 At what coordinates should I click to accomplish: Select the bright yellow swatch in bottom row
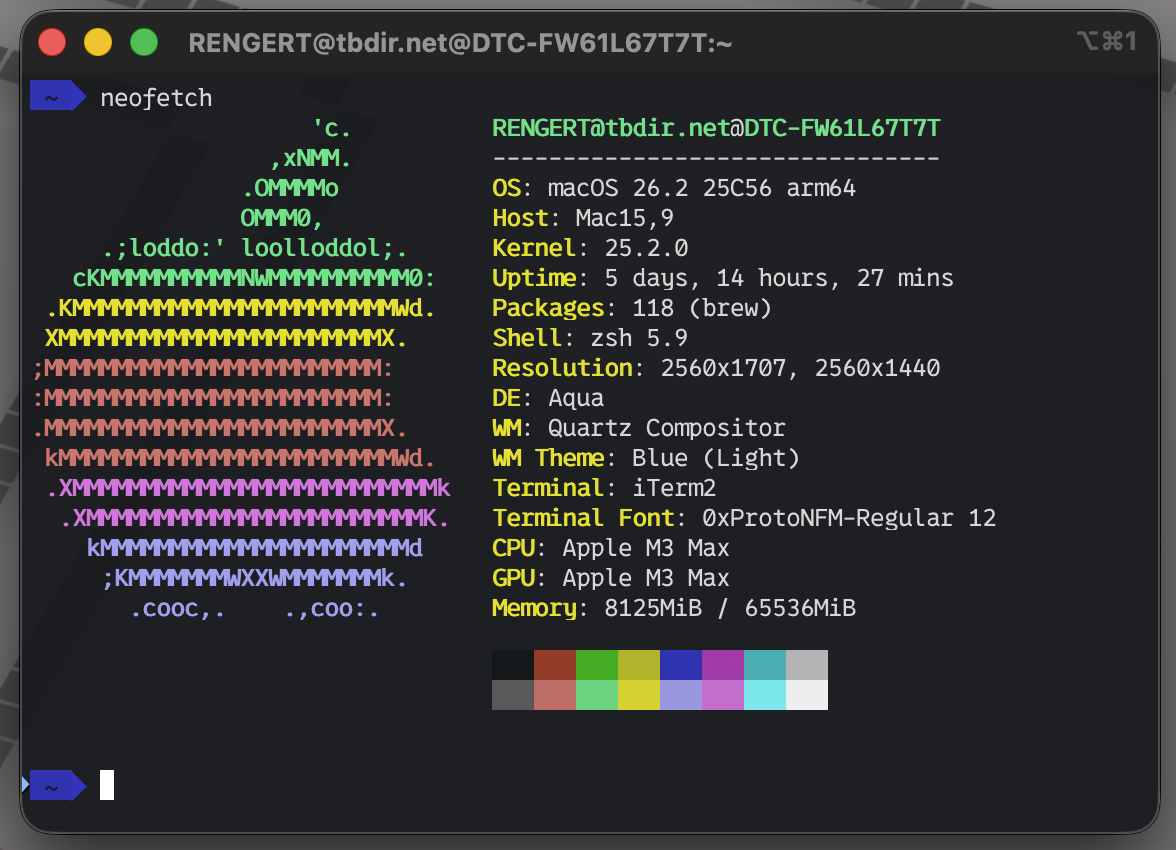pyautogui.click(x=638, y=695)
